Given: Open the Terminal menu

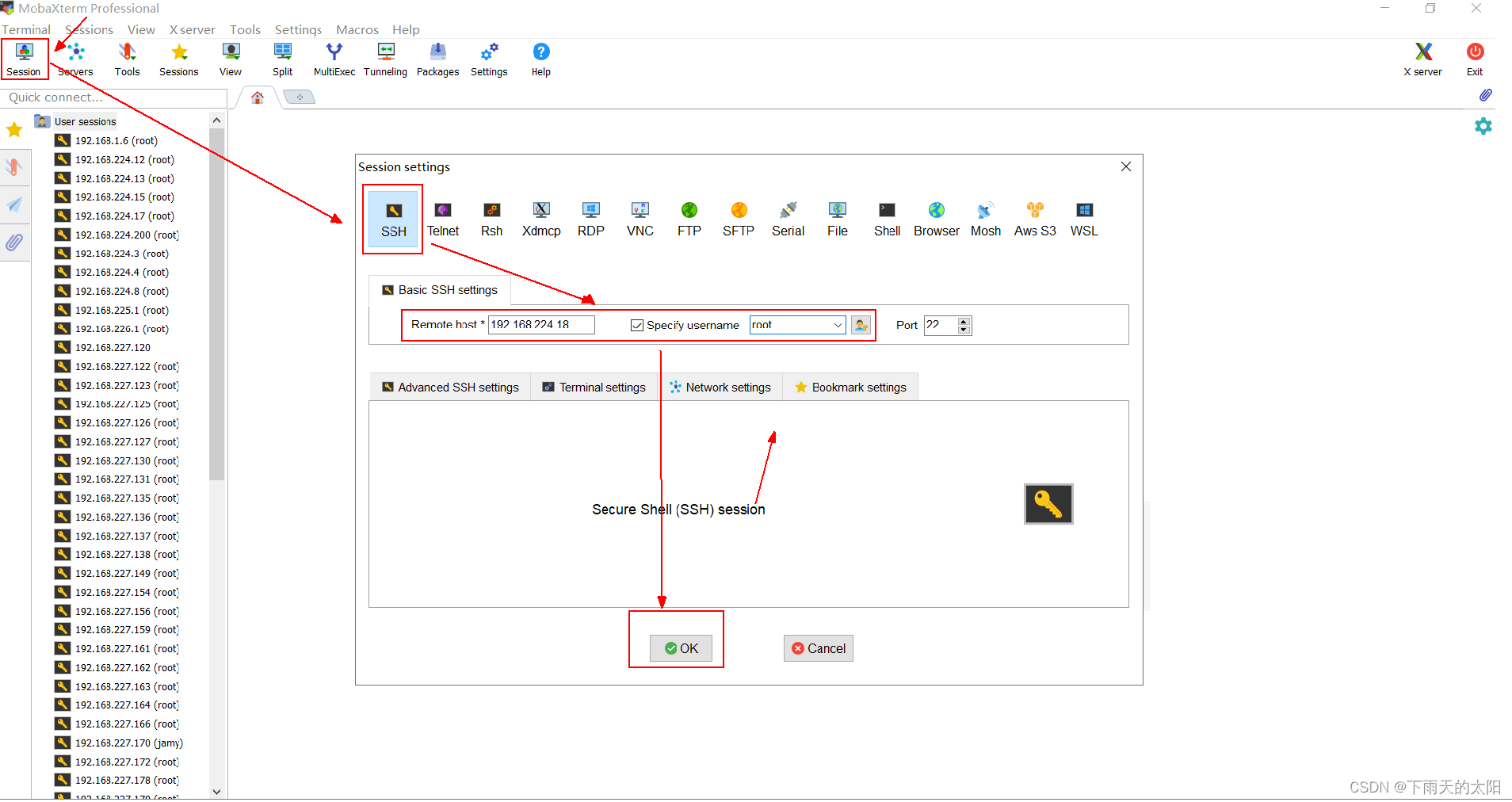Looking at the screenshot, I should click(26, 29).
